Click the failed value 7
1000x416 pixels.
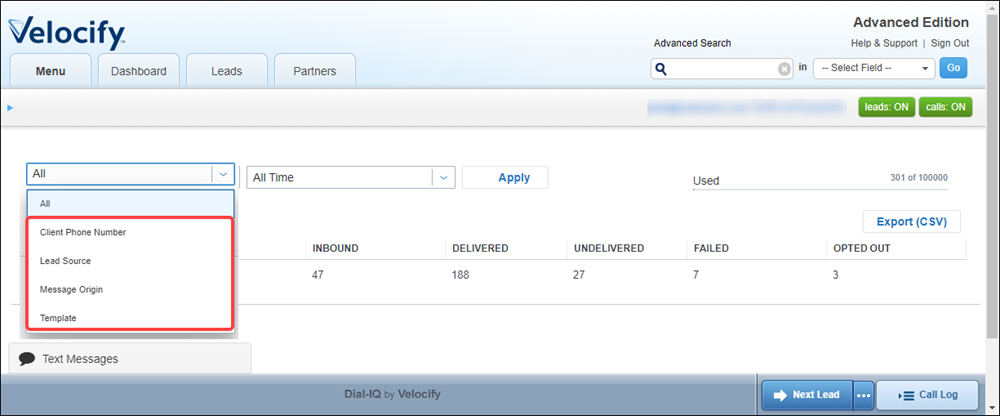pyautogui.click(x=698, y=276)
